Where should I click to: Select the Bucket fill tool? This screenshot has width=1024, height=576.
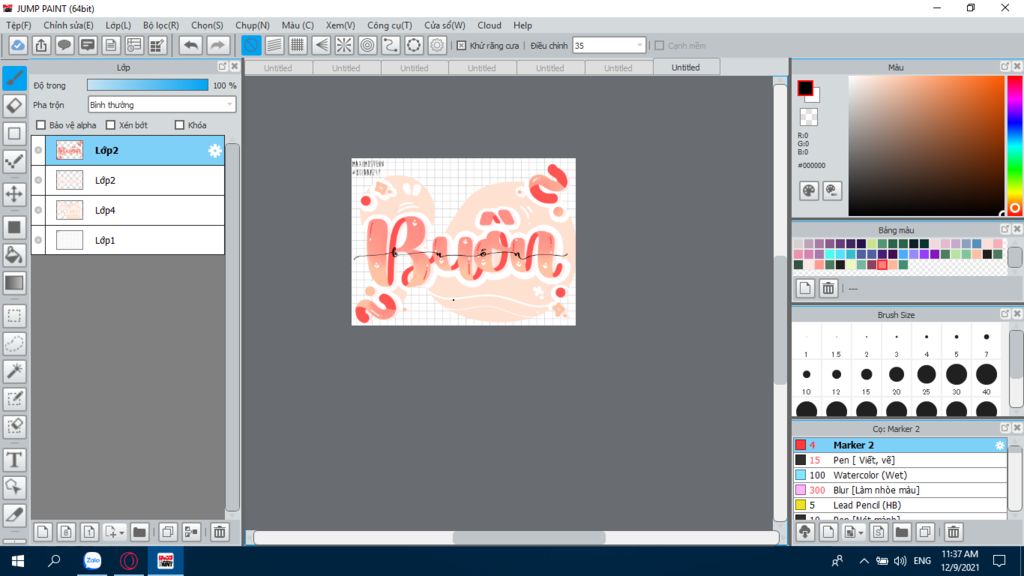click(x=14, y=255)
